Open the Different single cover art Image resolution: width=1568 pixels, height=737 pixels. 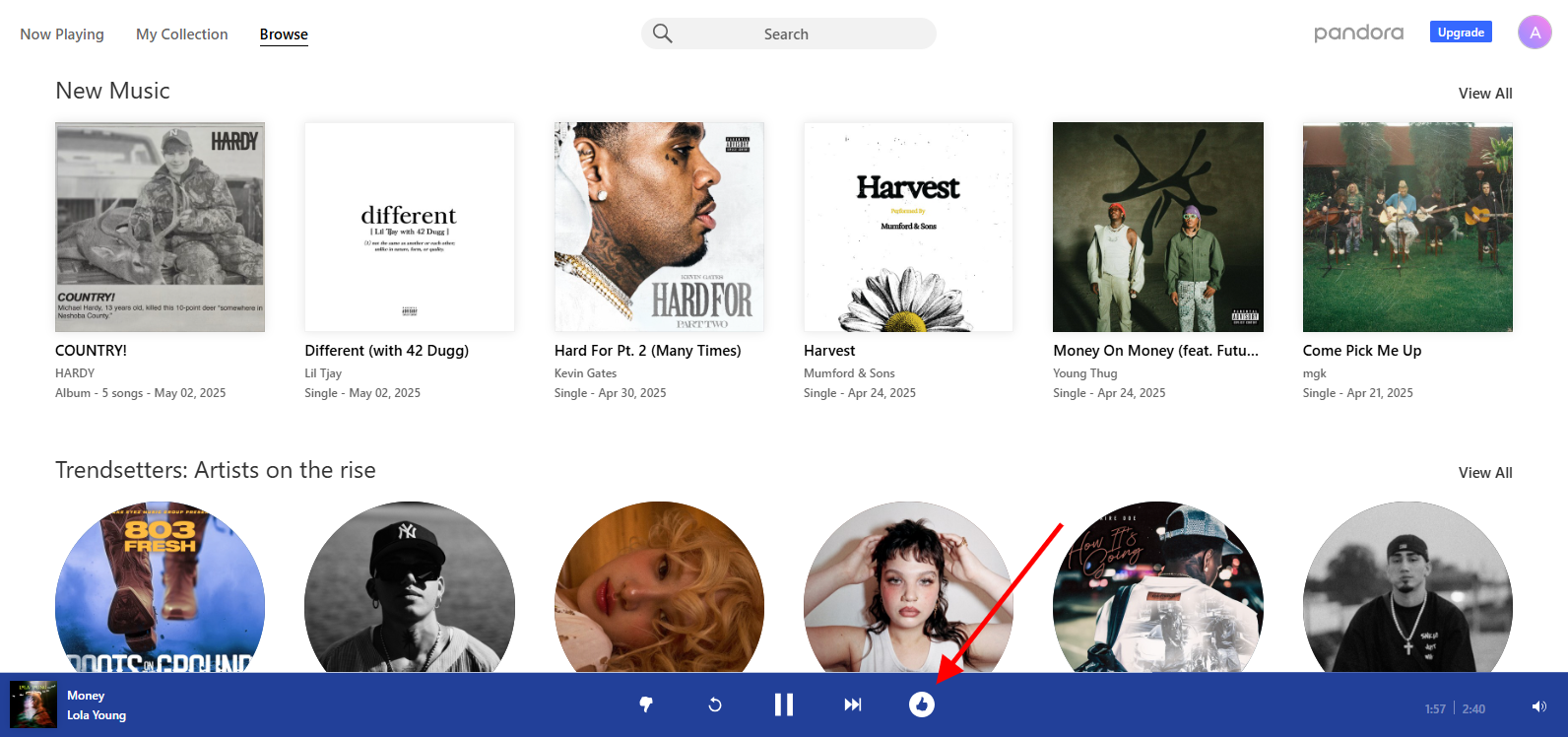click(410, 227)
